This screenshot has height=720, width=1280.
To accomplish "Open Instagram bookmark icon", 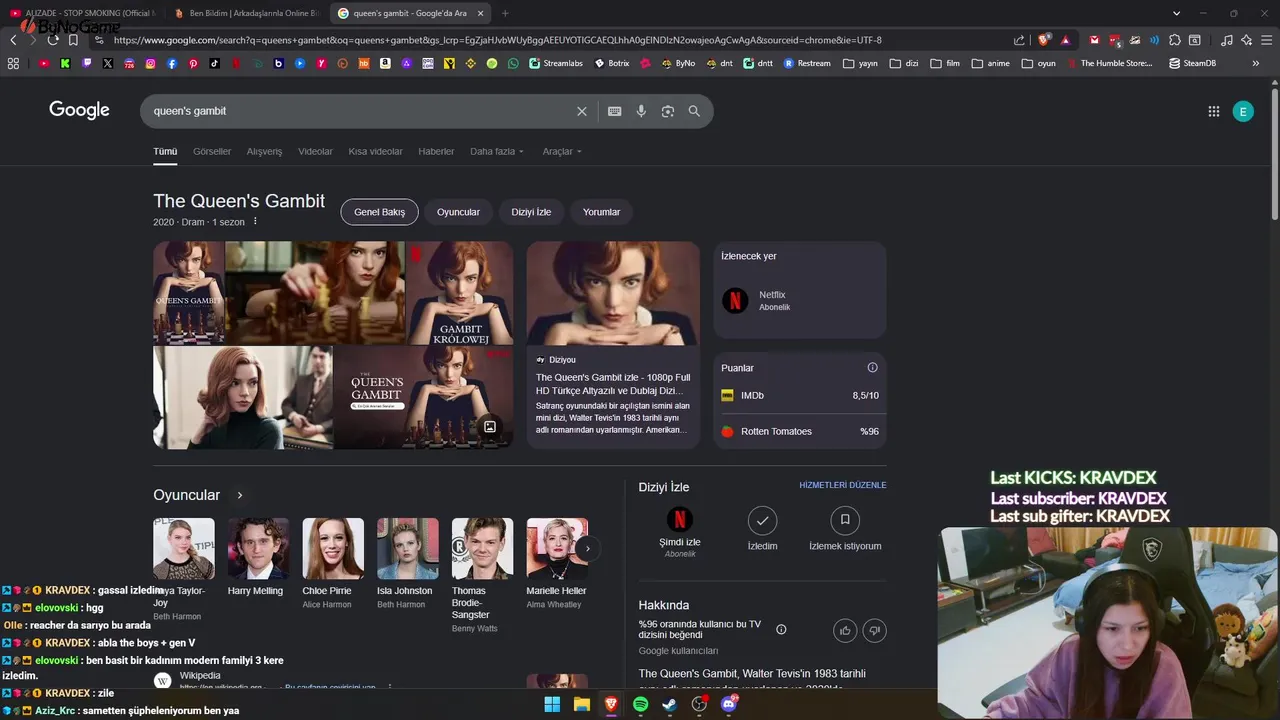I will pos(151,63).
